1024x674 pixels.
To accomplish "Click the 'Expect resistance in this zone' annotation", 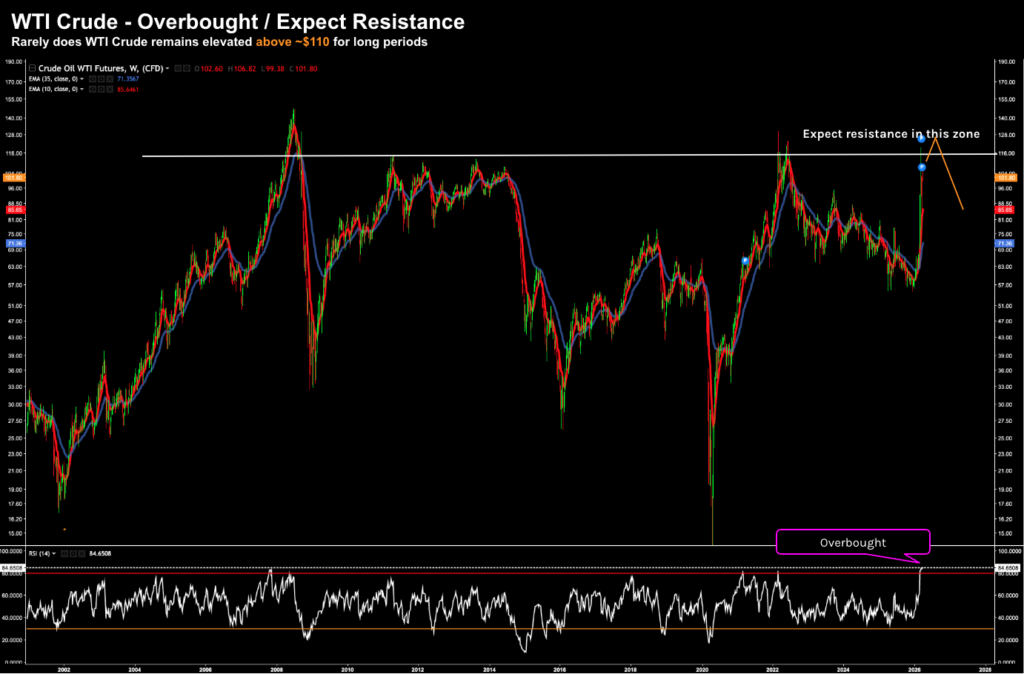I will click(890, 133).
